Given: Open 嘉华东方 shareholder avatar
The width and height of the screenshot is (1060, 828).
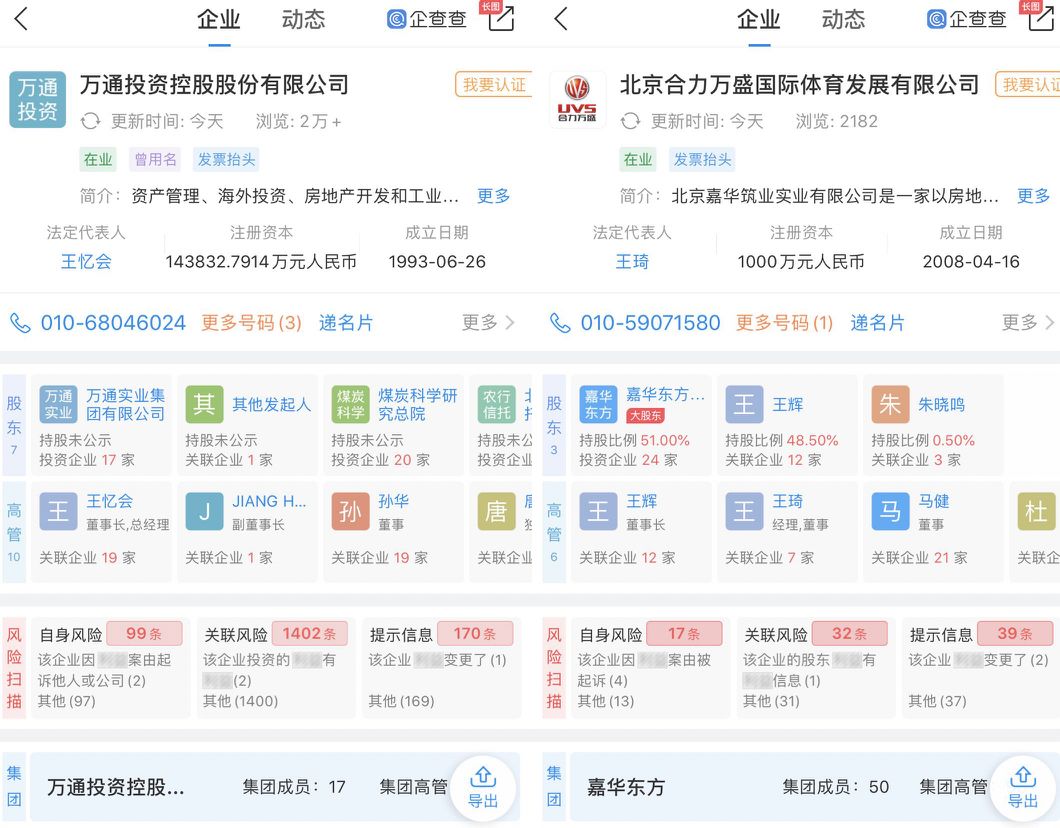Looking at the screenshot, I should coord(598,404).
